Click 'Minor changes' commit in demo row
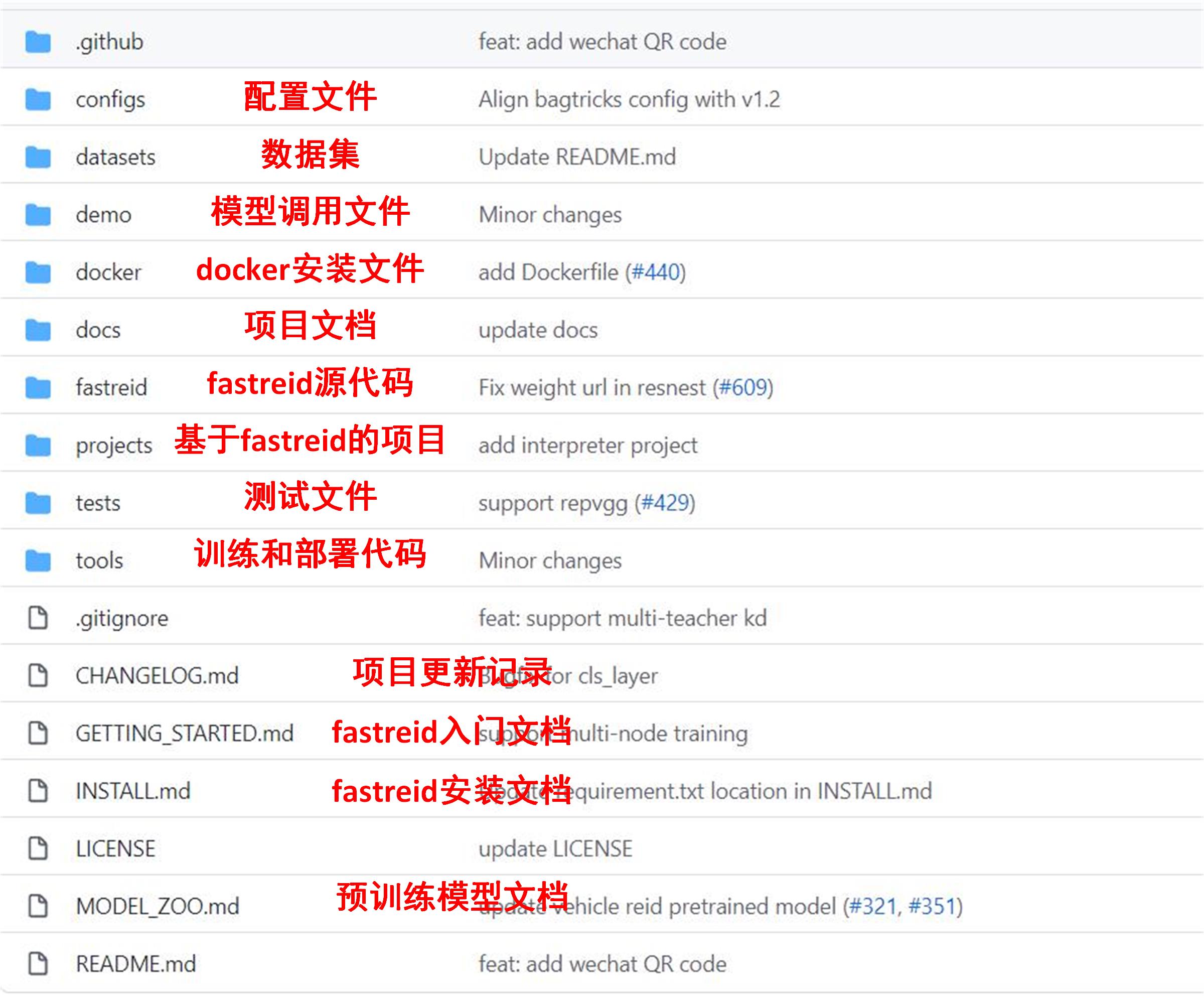Image resolution: width=1204 pixels, height=1001 pixels. coord(550,215)
